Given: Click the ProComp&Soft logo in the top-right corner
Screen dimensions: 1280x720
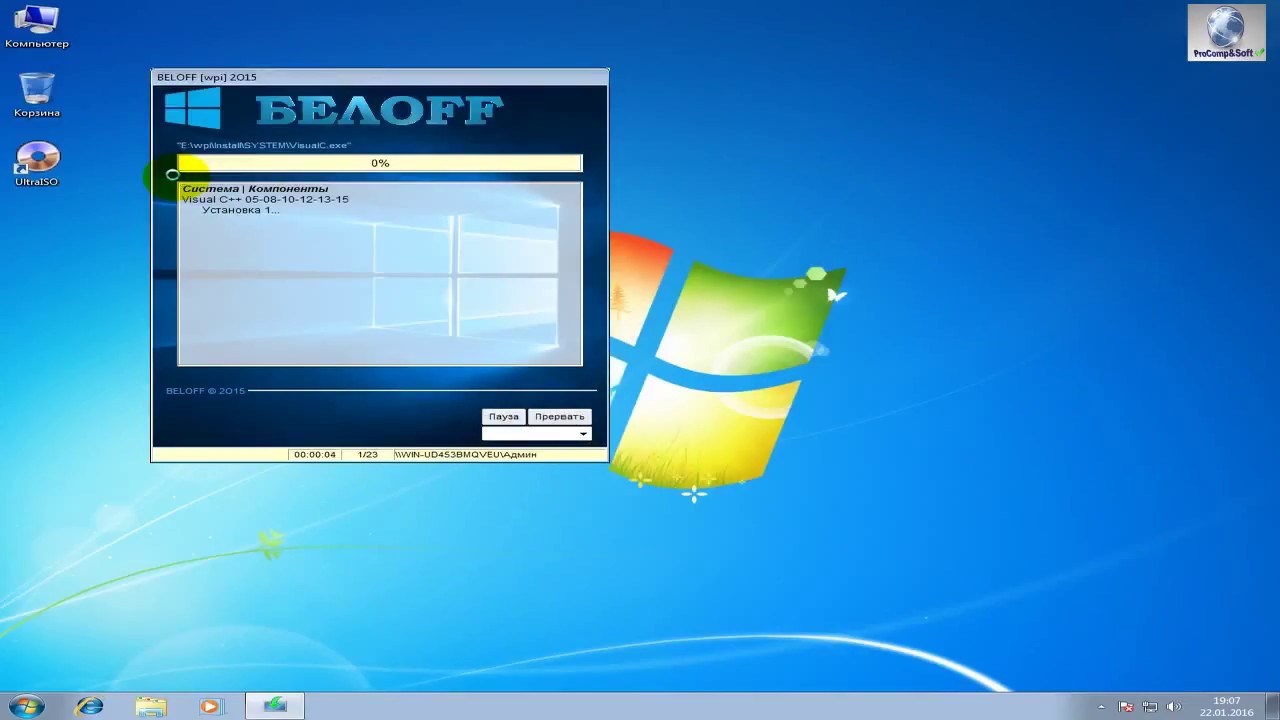Looking at the screenshot, I should pyautogui.click(x=1226, y=32).
